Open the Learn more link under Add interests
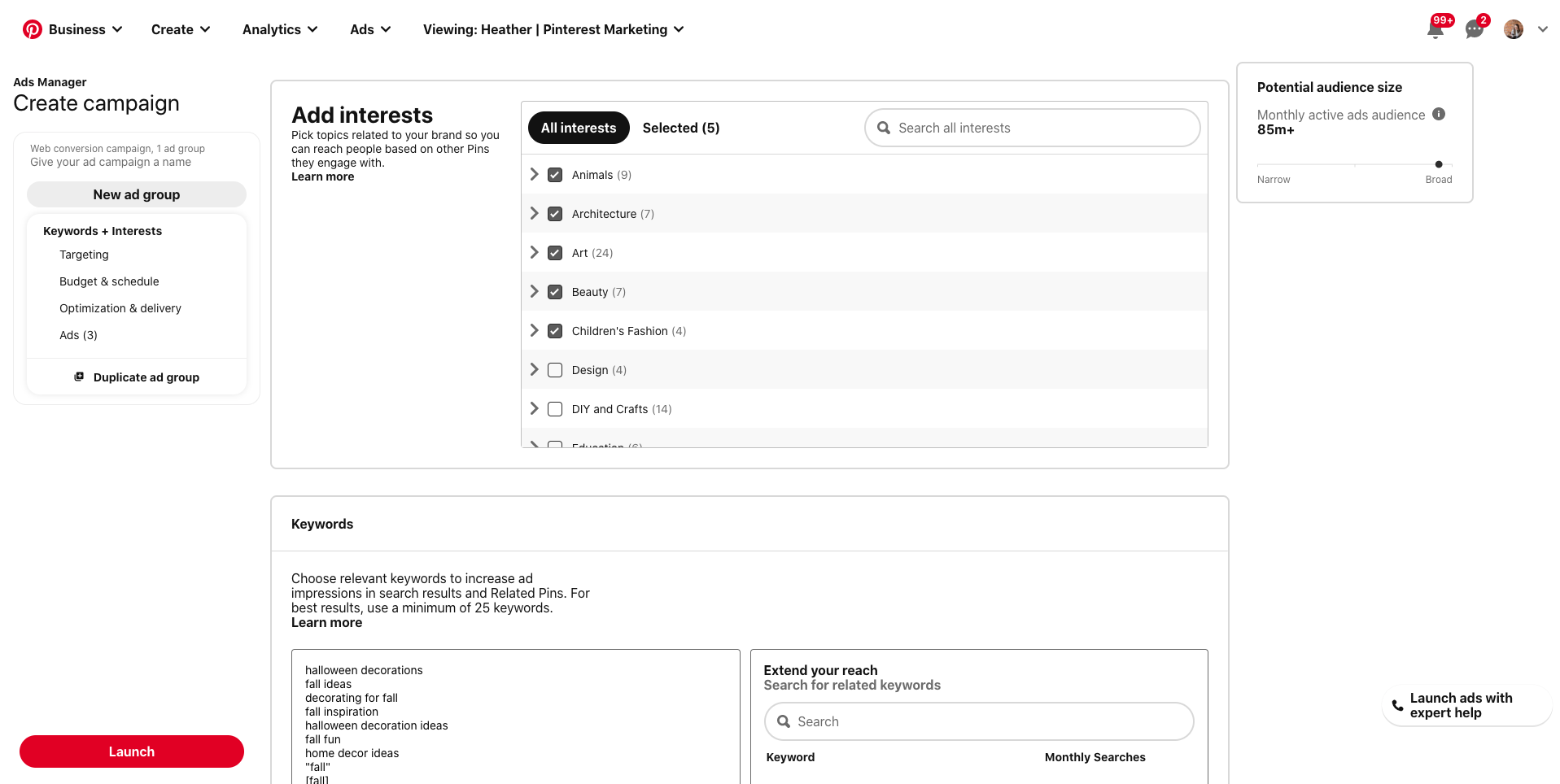The image size is (1560, 784). pos(322,176)
